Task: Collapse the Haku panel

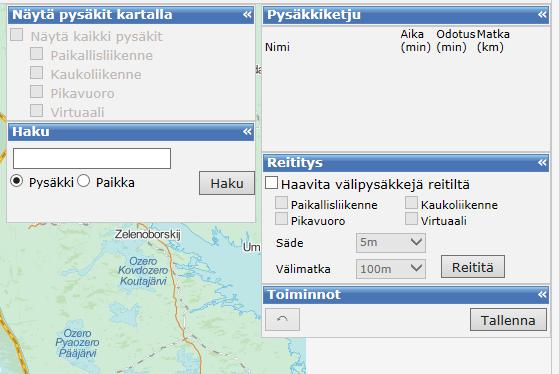Action: coord(247,132)
